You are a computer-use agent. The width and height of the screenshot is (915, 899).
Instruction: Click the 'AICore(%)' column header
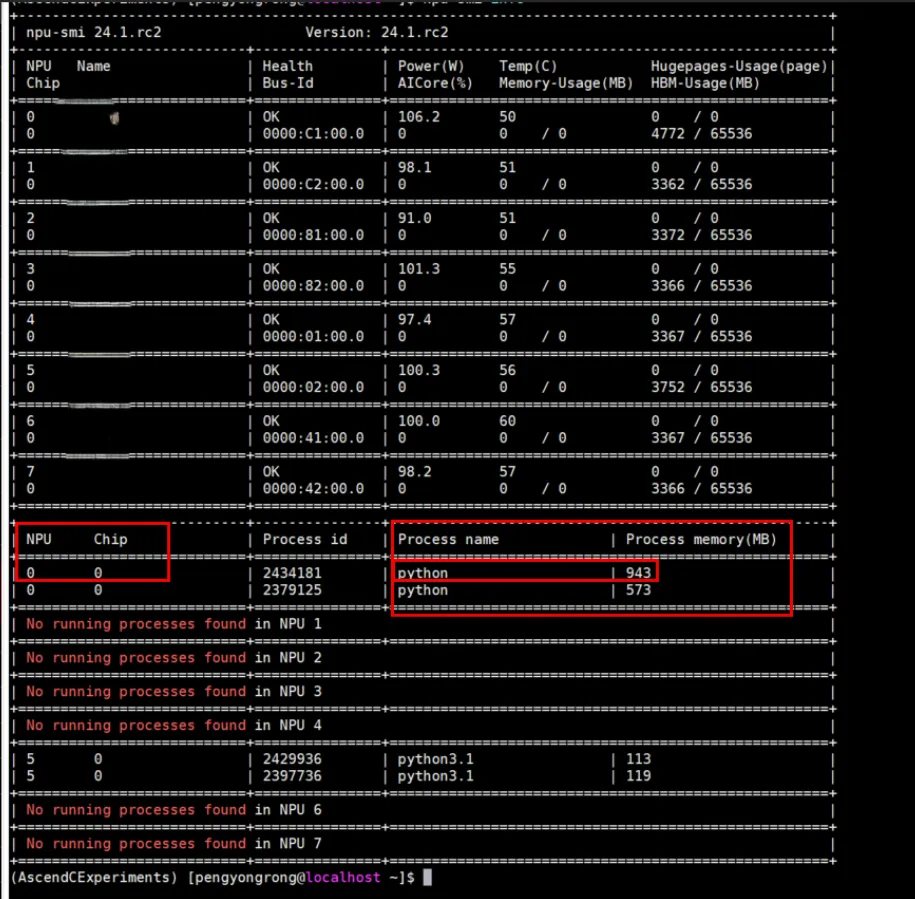pos(435,83)
